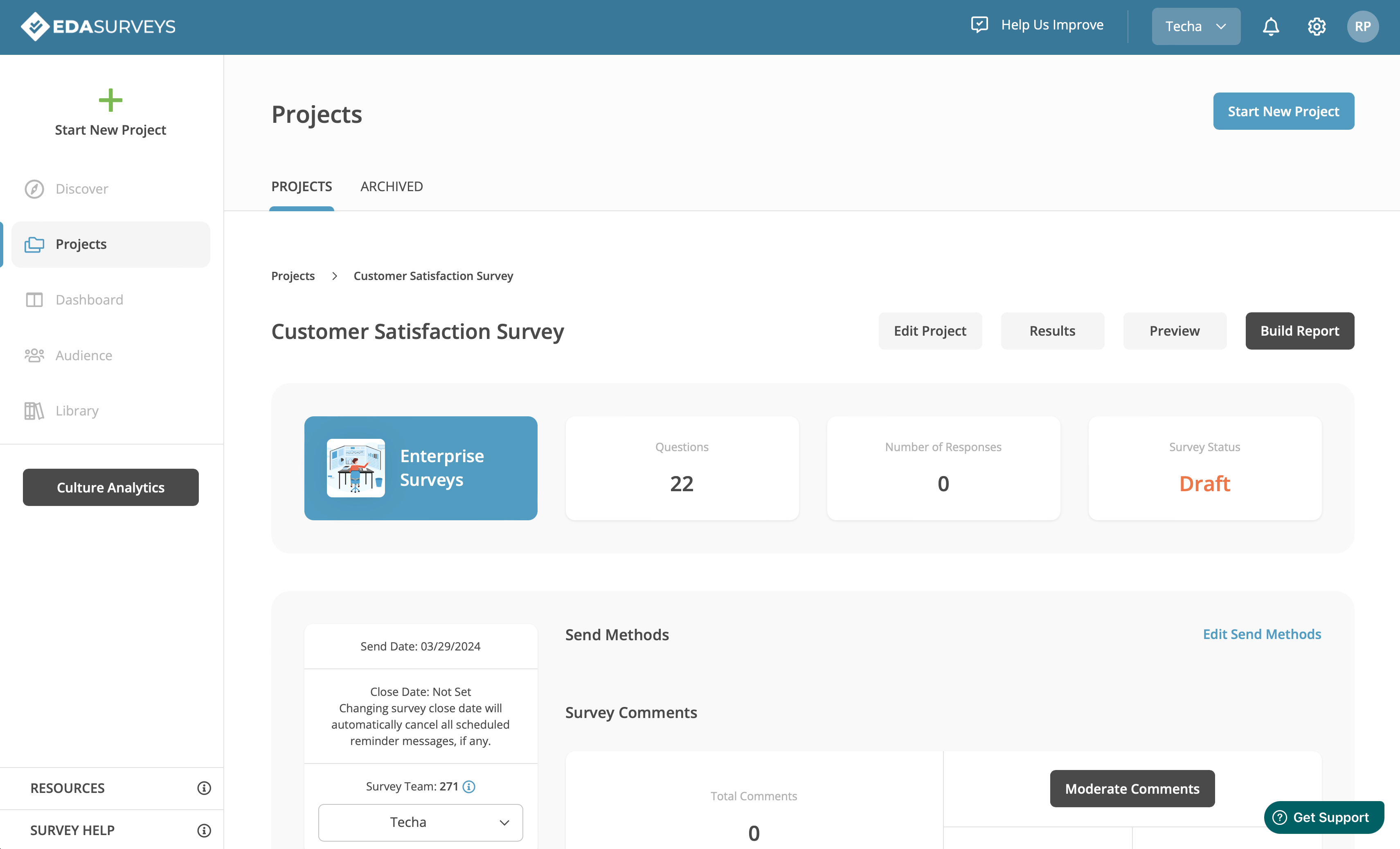This screenshot has height=849, width=1400.
Task: Open Culture Analytics
Action: click(x=111, y=488)
